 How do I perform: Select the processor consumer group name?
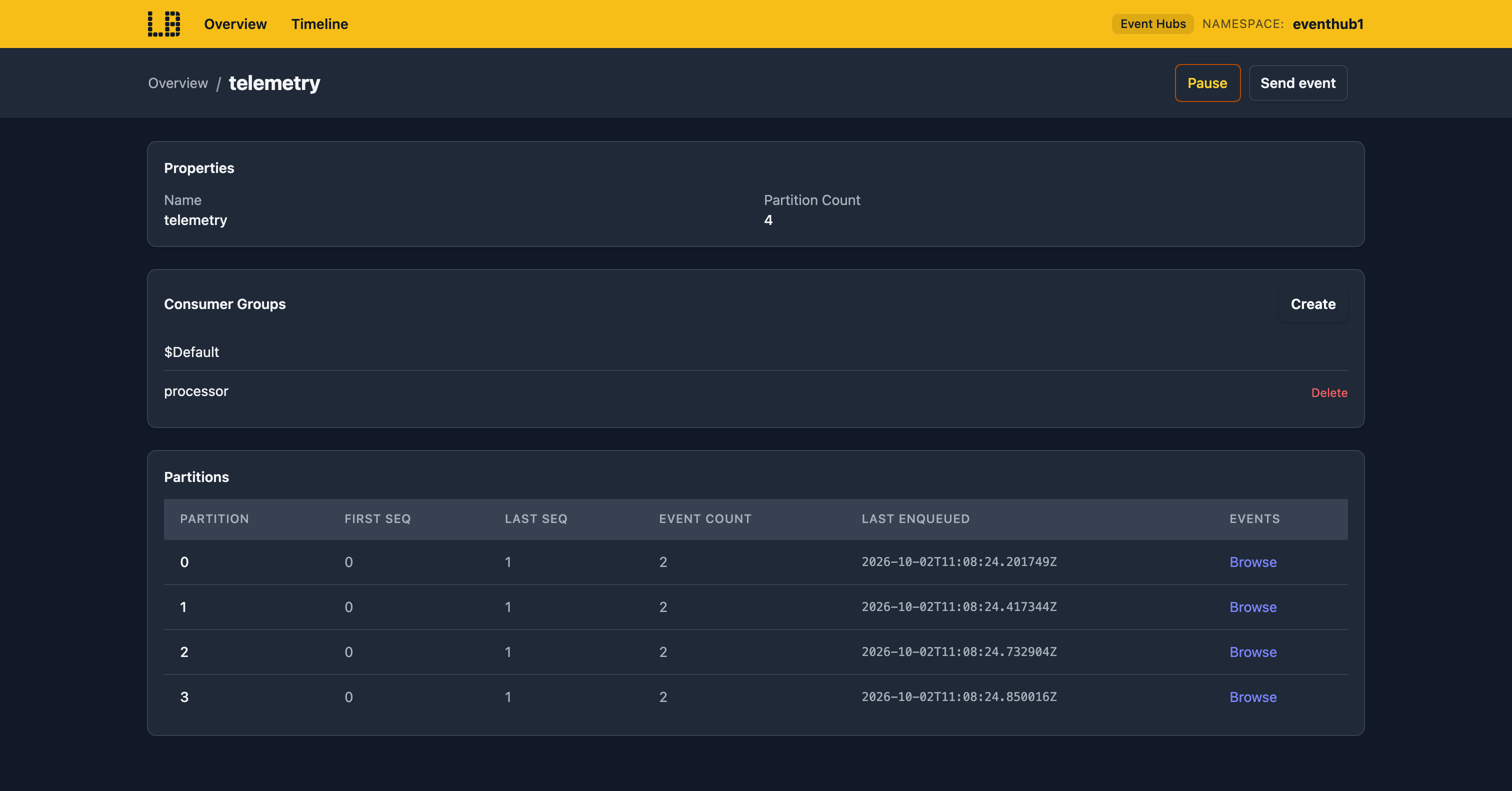196,391
